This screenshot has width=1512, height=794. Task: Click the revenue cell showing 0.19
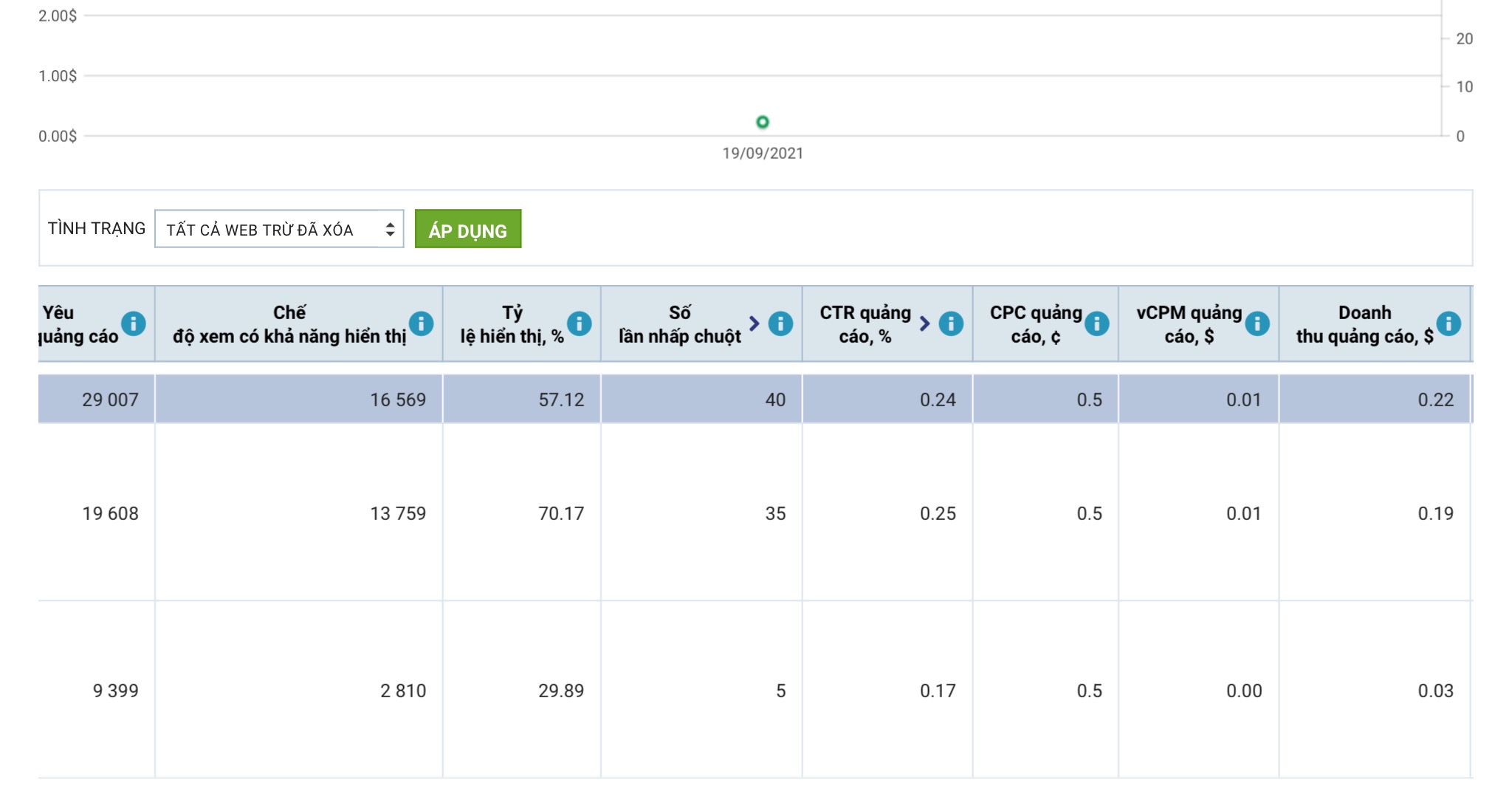point(1435,513)
